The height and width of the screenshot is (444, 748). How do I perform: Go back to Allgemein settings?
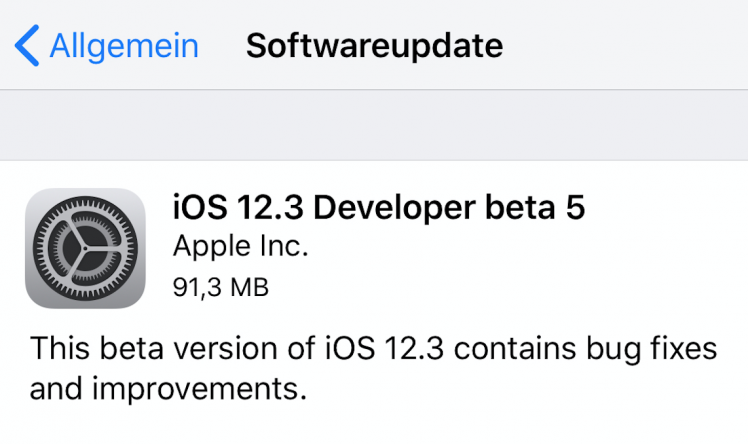tap(123, 46)
